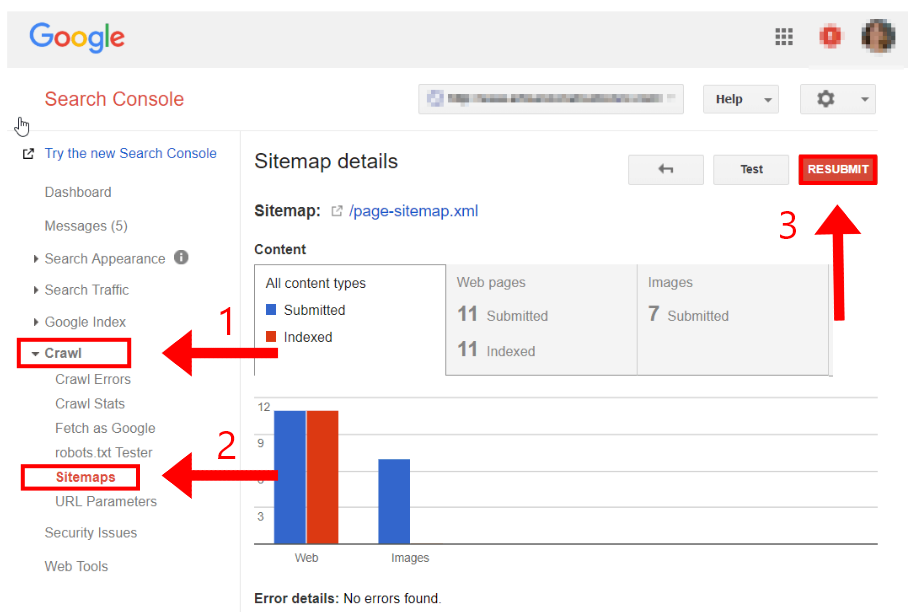Click the Search Console title
The height and width of the screenshot is (612, 916).
114,99
